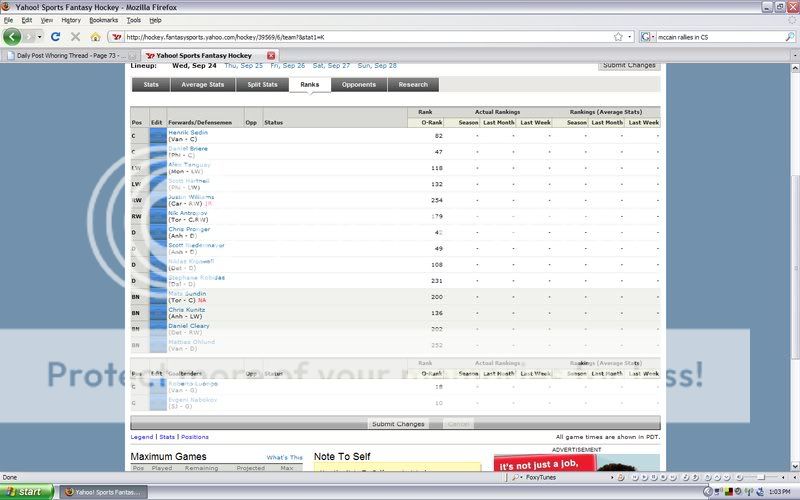
Task: Open the Thu, Sep 25 lineup link
Action: 244,65
